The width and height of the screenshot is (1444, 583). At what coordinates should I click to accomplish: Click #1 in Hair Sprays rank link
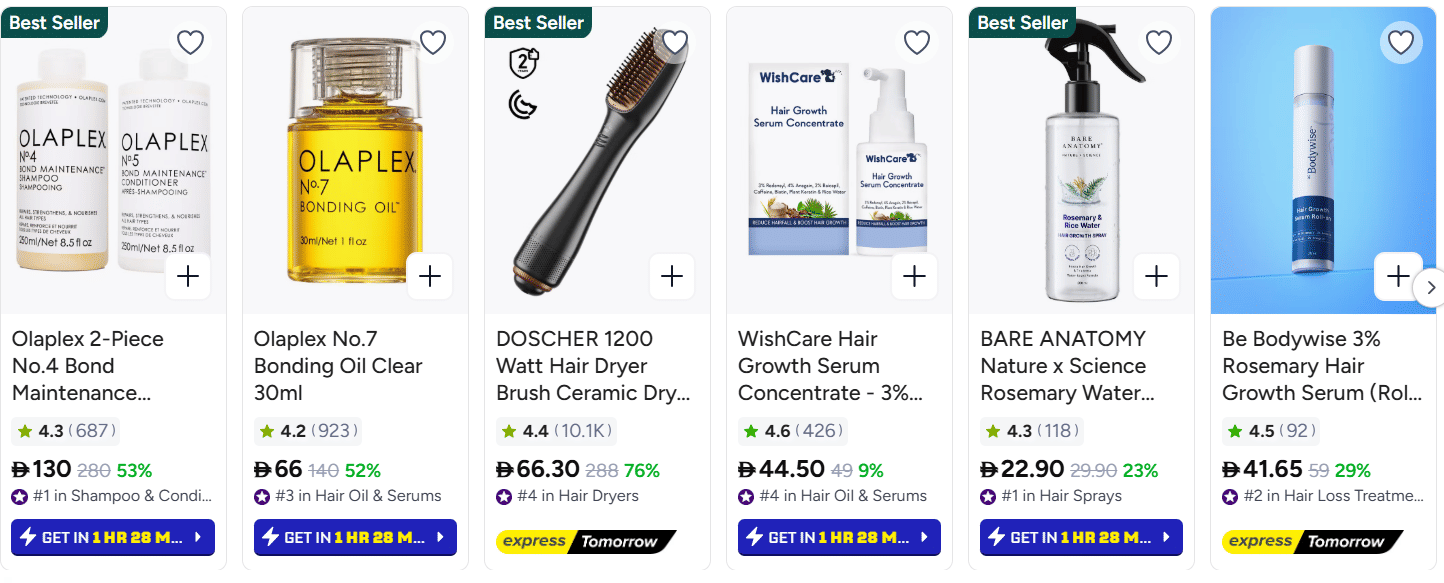tap(1060, 496)
